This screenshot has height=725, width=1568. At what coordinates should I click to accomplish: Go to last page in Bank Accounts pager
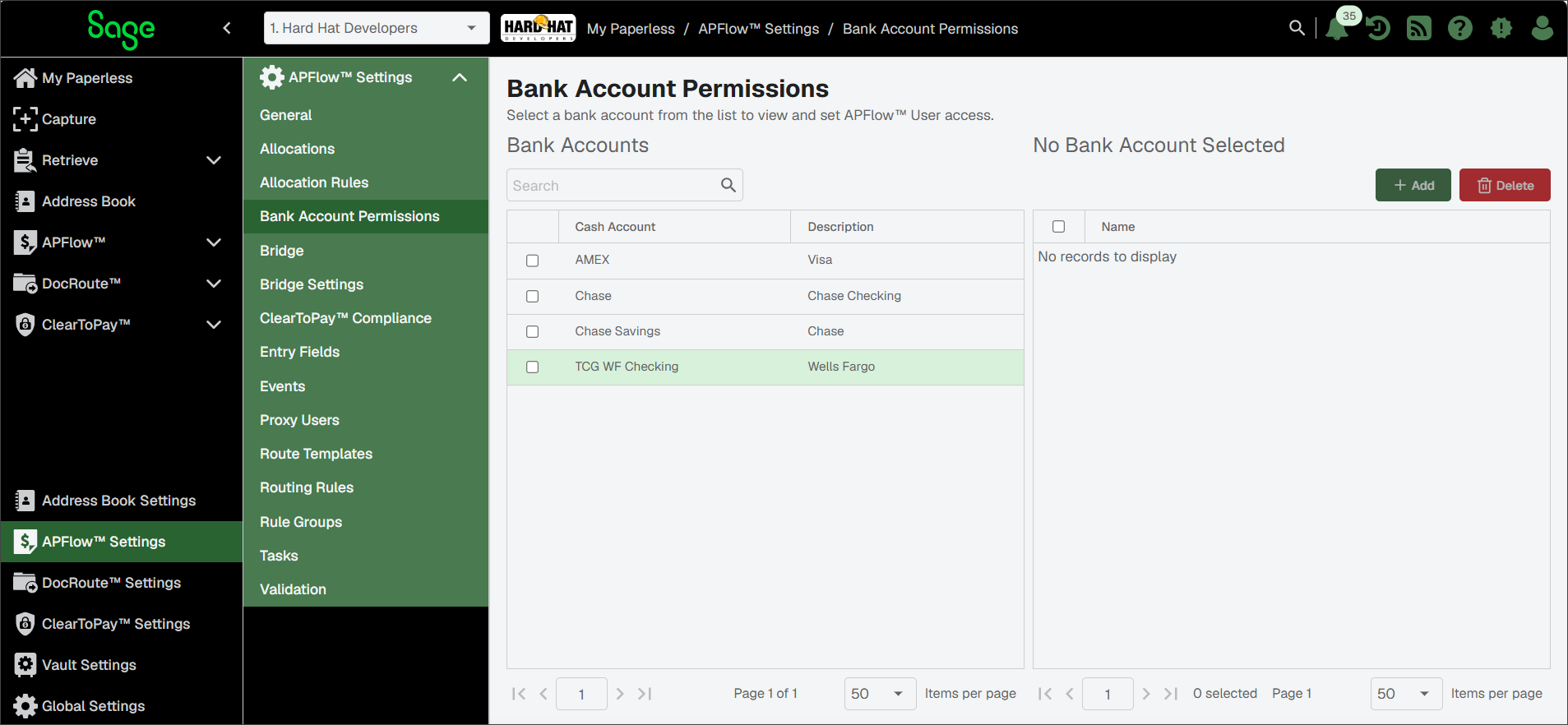[645, 694]
